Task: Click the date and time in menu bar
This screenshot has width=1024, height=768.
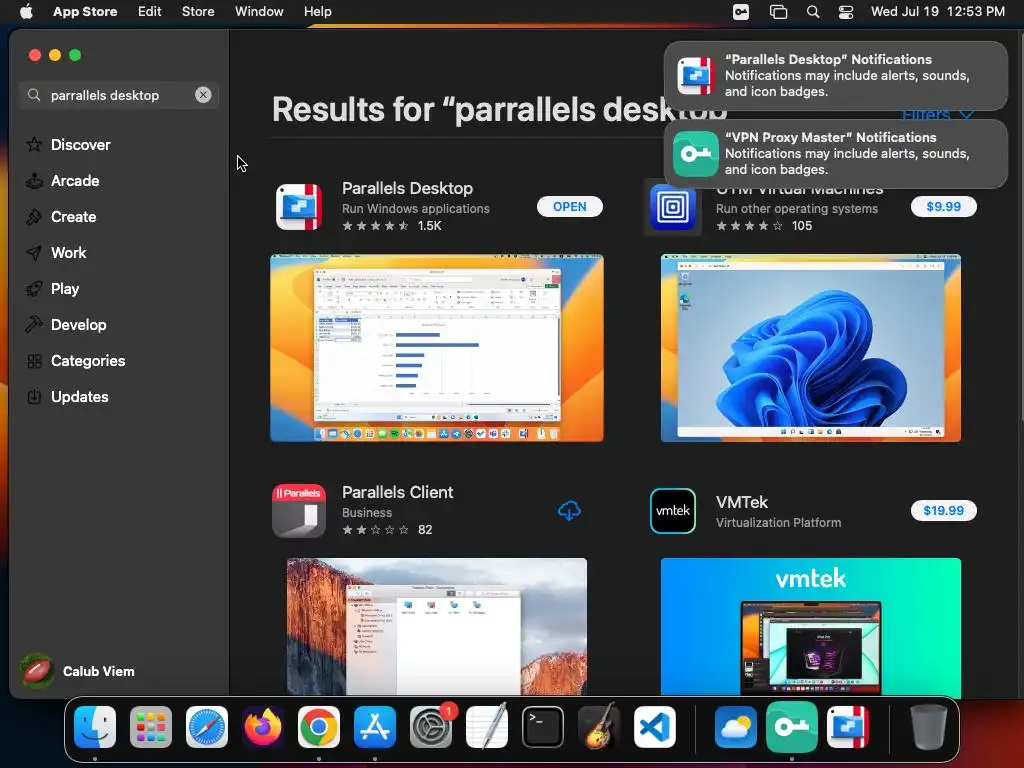Action: [937, 11]
